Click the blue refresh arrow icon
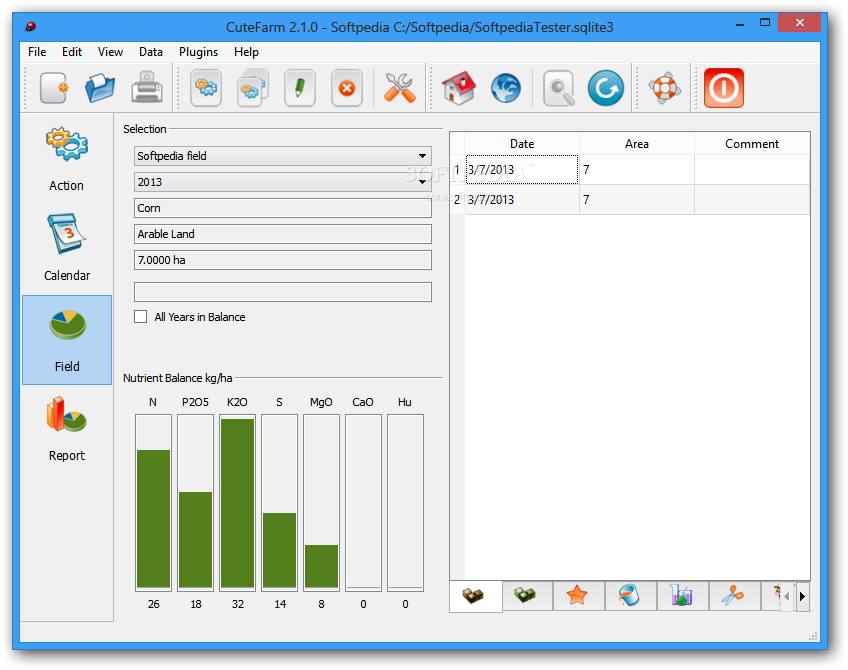Image resolution: width=848 pixels, height=670 pixels. [x=606, y=88]
